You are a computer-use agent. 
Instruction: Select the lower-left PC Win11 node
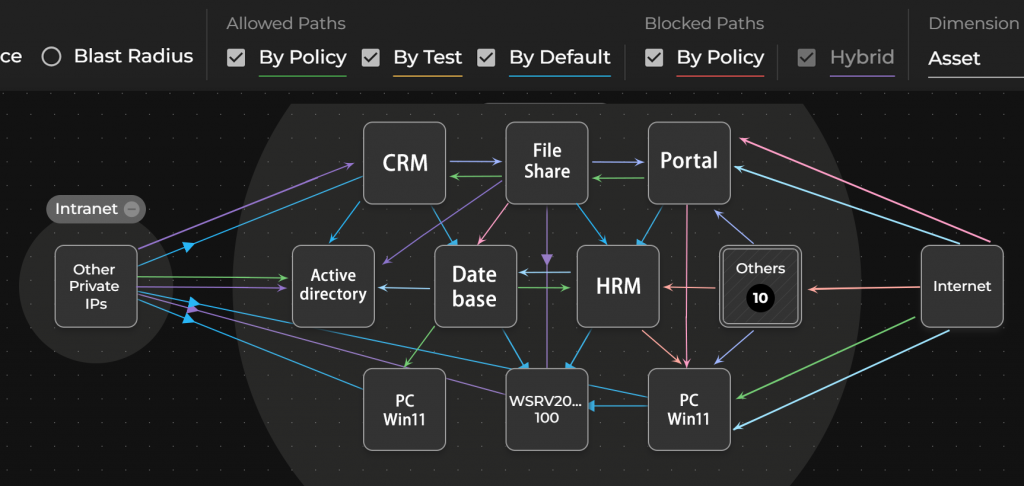click(x=405, y=409)
